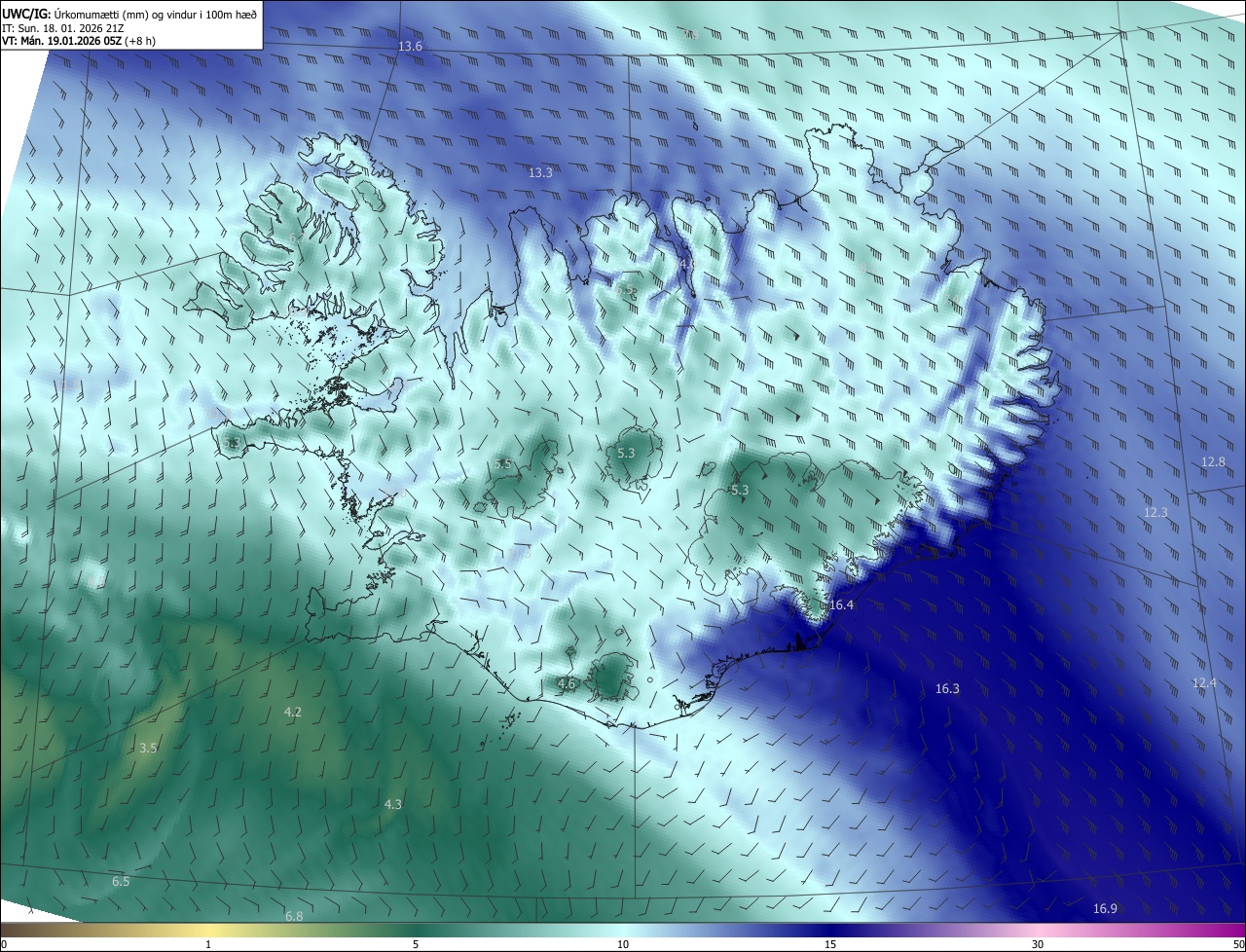Click the 16.3 value over the ocean
The height and width of the screenshot is (952, 1246).
pyautogui.click(x=947, y=688)
